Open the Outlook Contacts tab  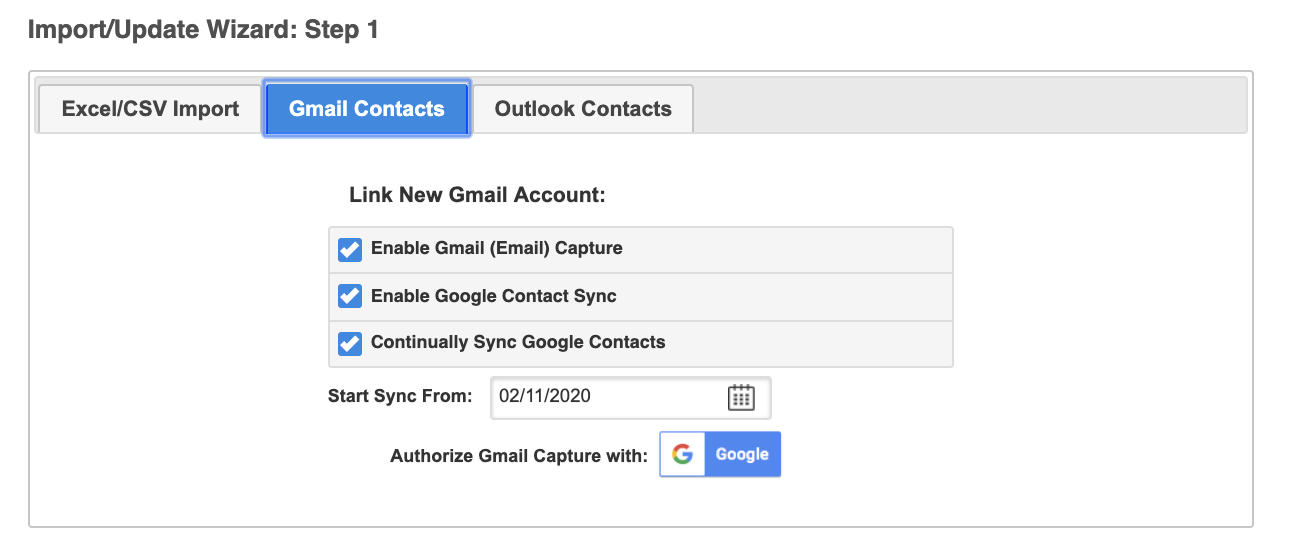click(583, 109)
